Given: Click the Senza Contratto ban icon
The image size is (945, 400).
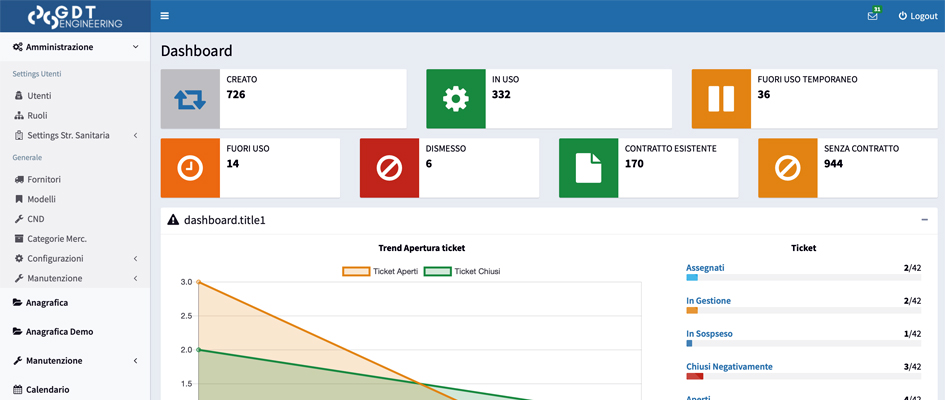Looking at the screenshot, I should coord(787,168).
